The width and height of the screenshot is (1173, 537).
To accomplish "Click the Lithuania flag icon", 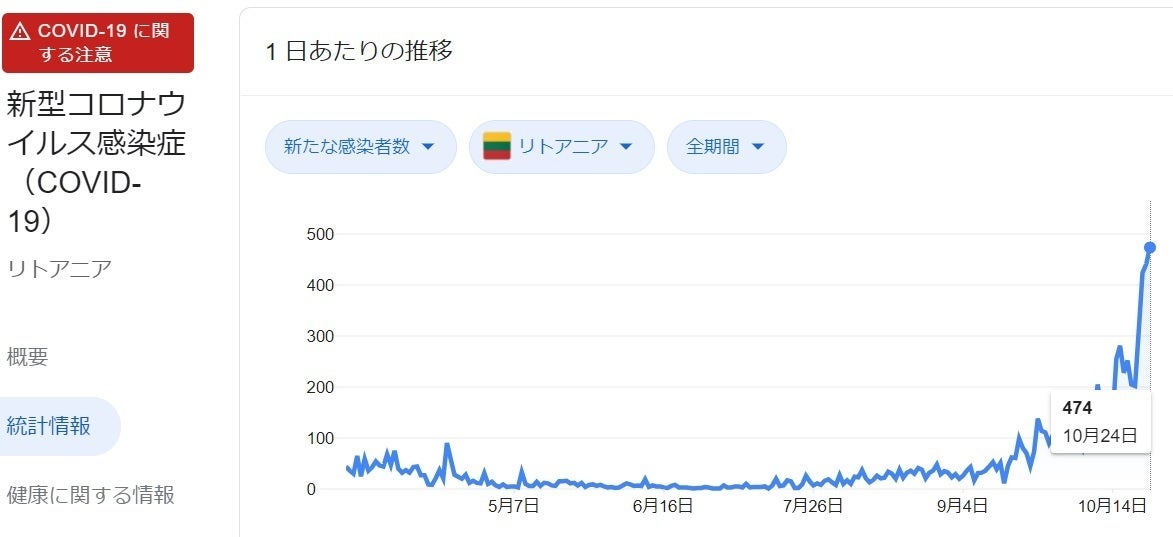I will 497,146.
